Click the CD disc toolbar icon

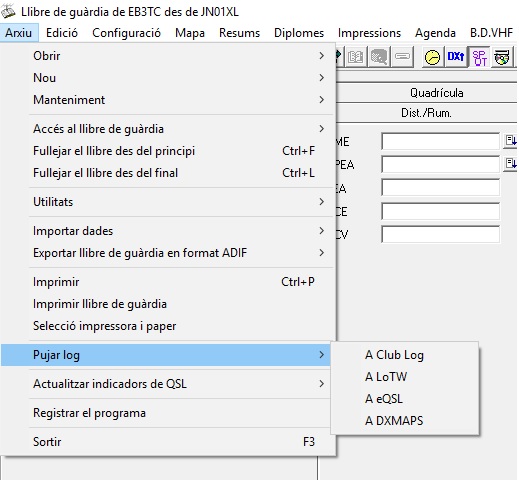502,57
